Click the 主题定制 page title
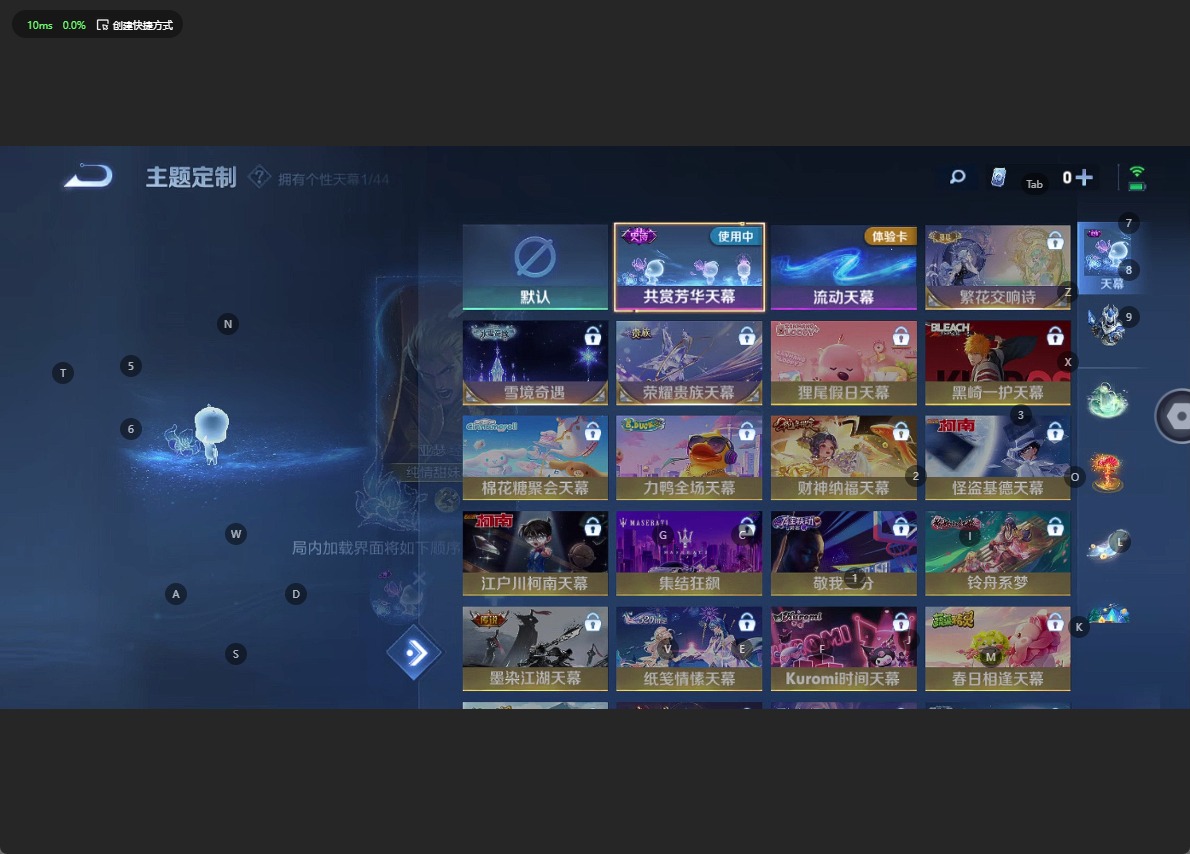1190x854 pixels. pyautogui.click(x=191, y=178)
